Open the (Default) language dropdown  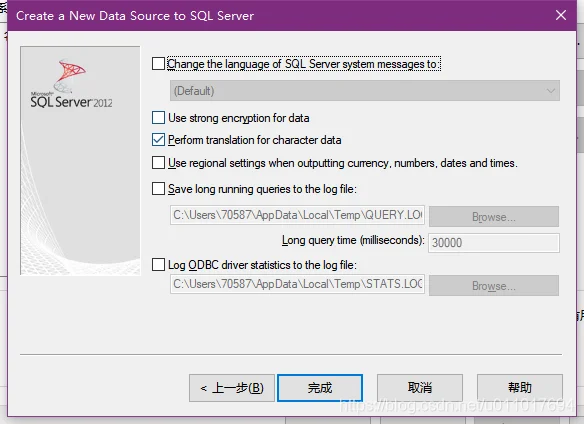(365, 91)
